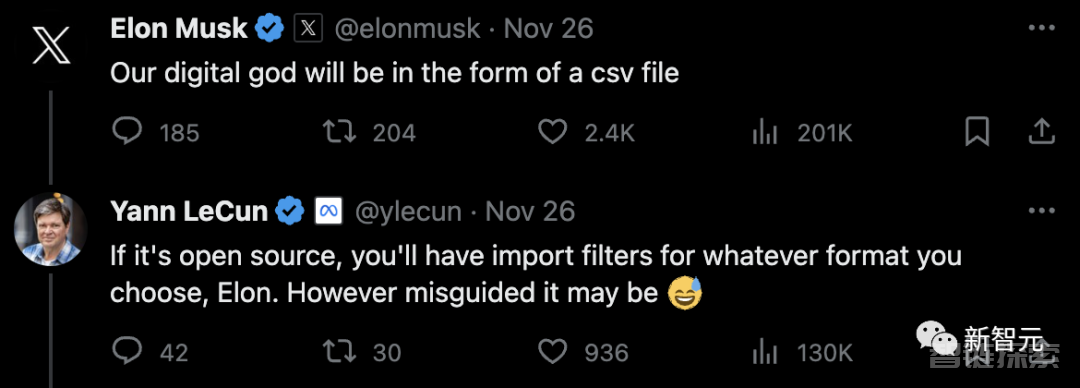Screen dimensions: 1080x388
Task: Like Elon Musk's tweet with 2.4K likes
Action: click(x=552, y=132)
